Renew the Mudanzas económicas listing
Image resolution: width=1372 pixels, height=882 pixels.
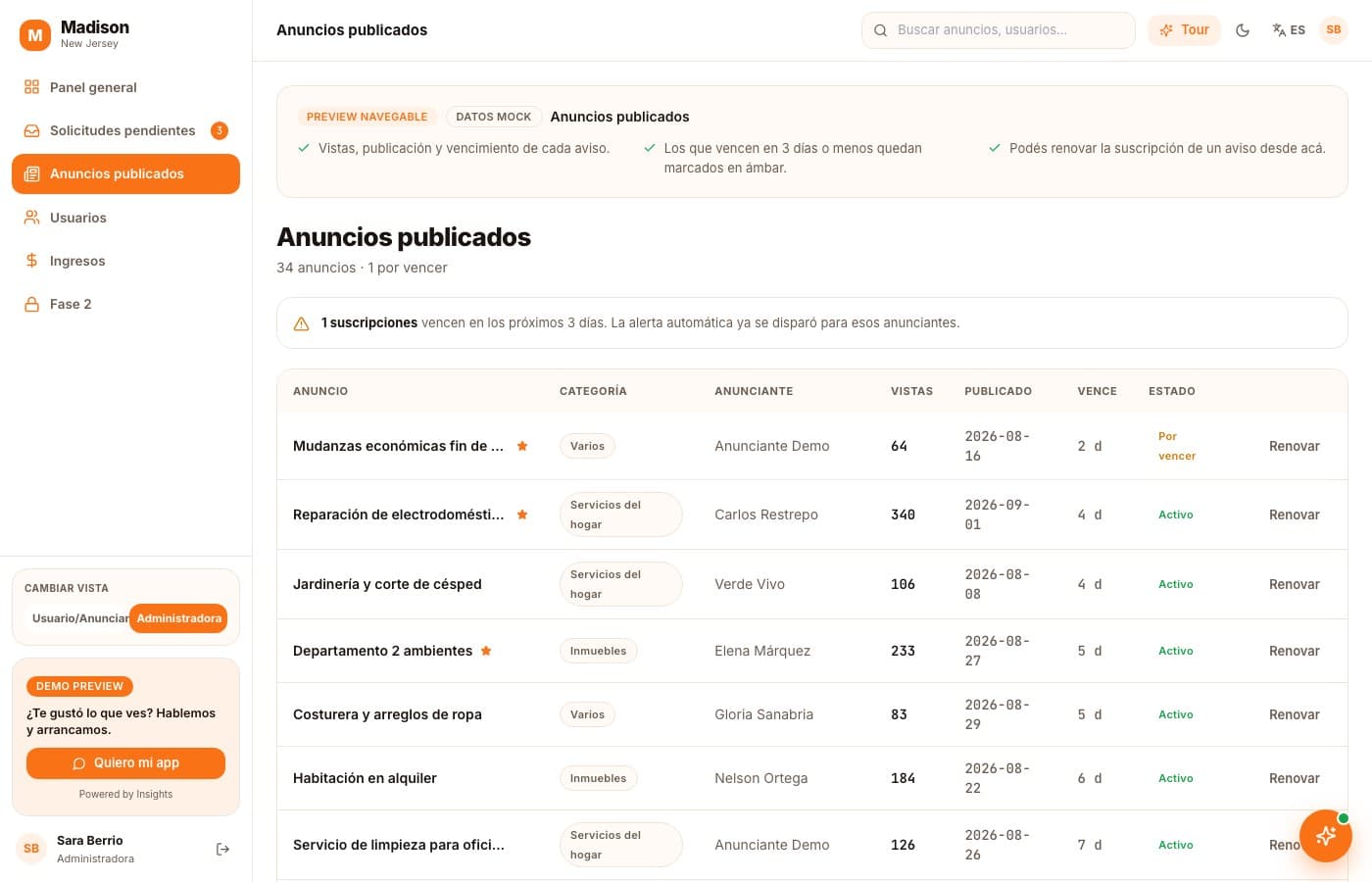(1294, 446)
